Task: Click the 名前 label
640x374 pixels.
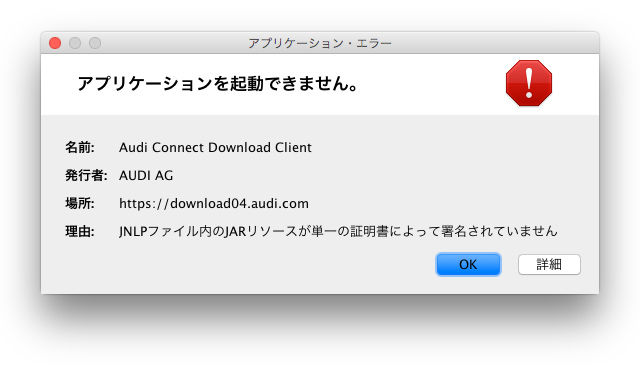Action: [80, 147]
